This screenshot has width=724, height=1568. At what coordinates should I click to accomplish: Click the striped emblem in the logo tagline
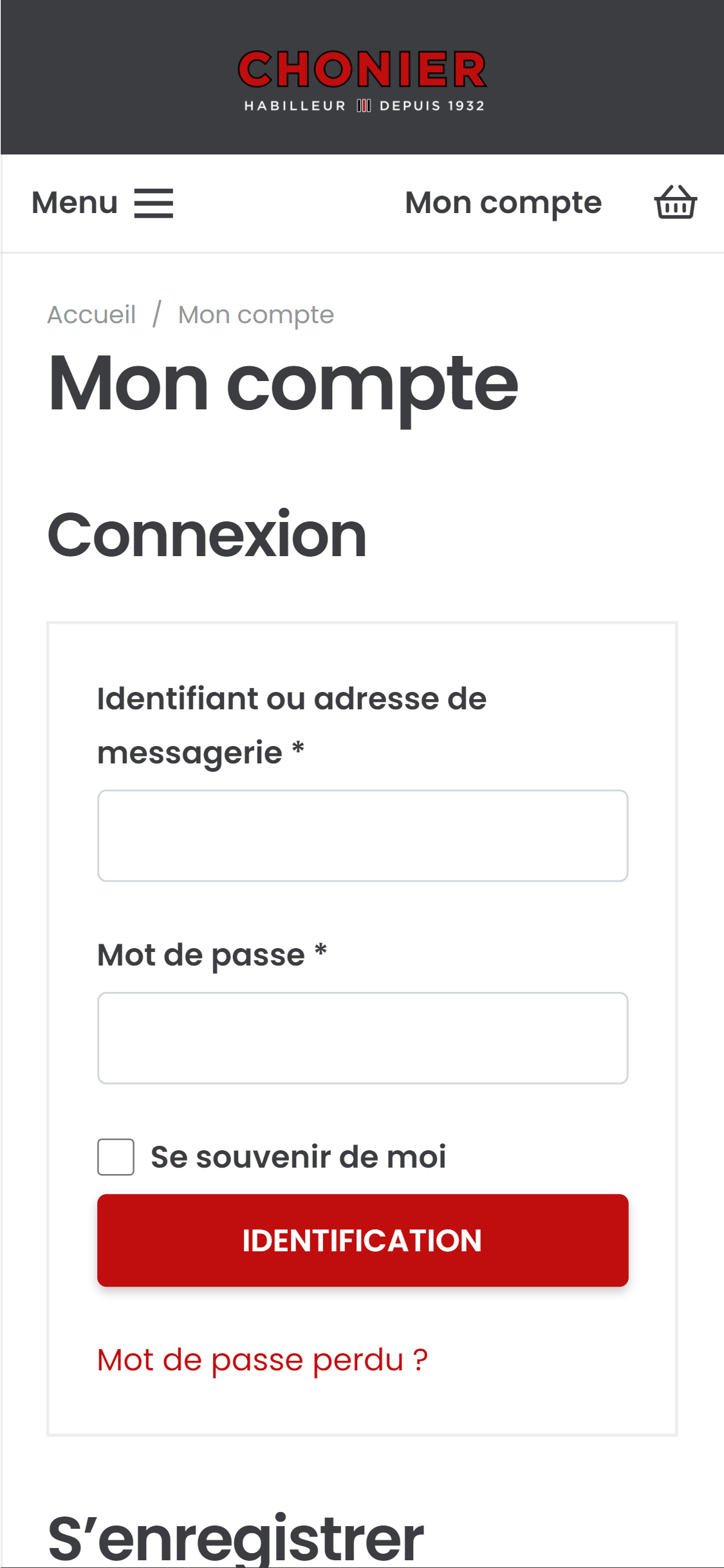(x=364, y=106)
